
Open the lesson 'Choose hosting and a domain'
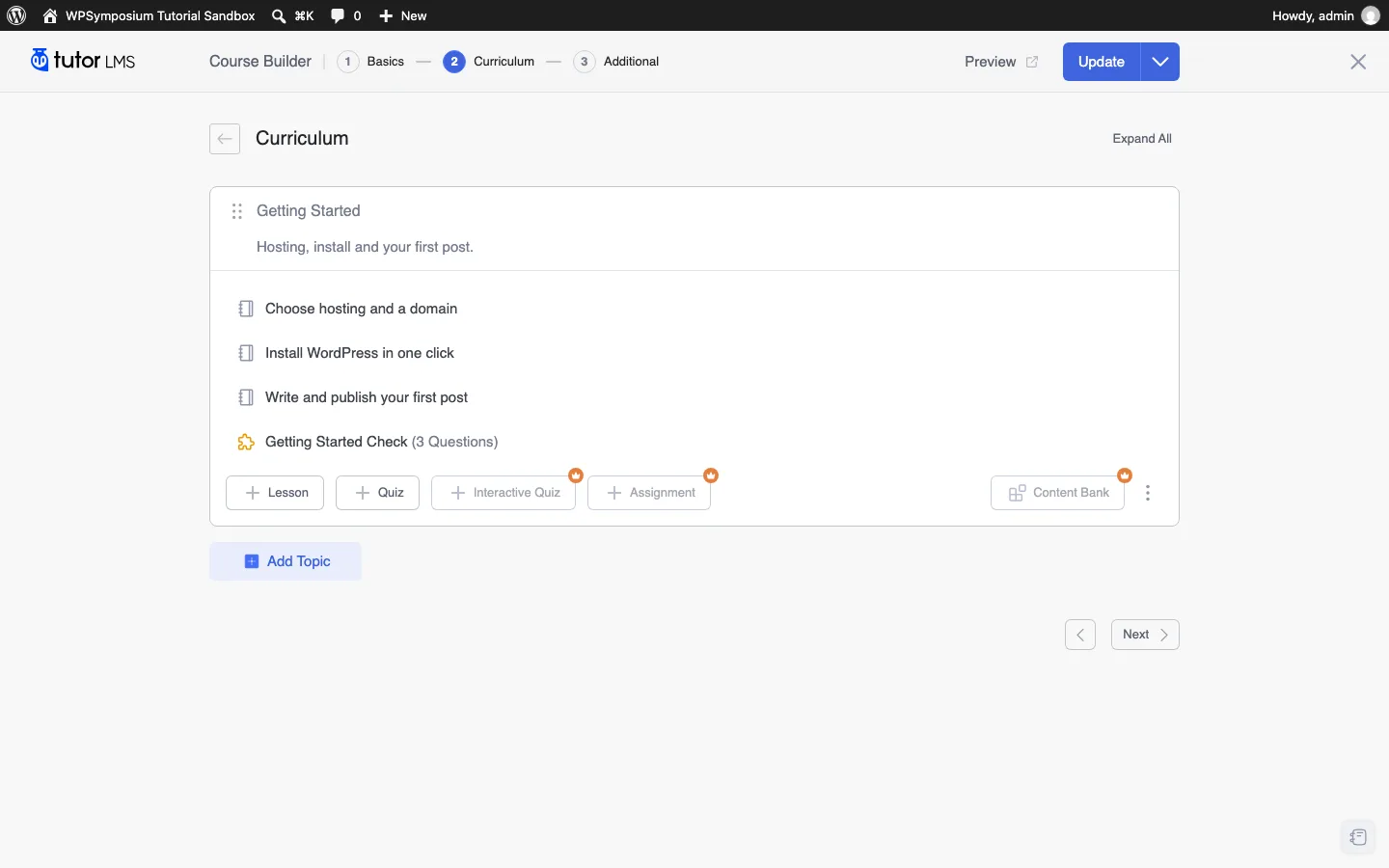[x=361, y=309]
